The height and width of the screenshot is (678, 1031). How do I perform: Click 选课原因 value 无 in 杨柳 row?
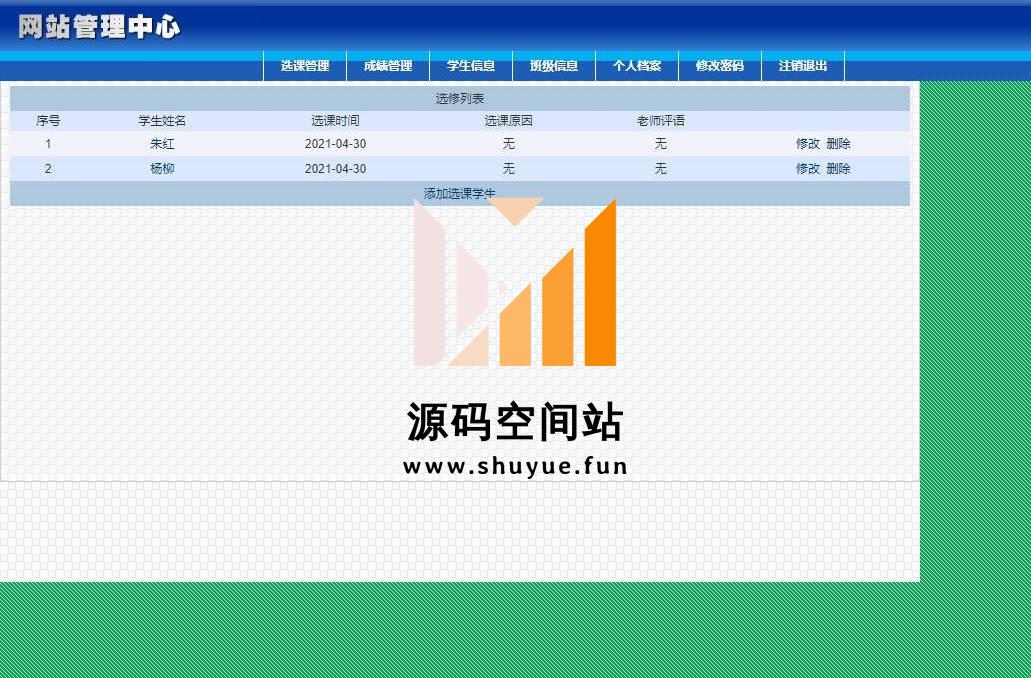coord(508,168)
